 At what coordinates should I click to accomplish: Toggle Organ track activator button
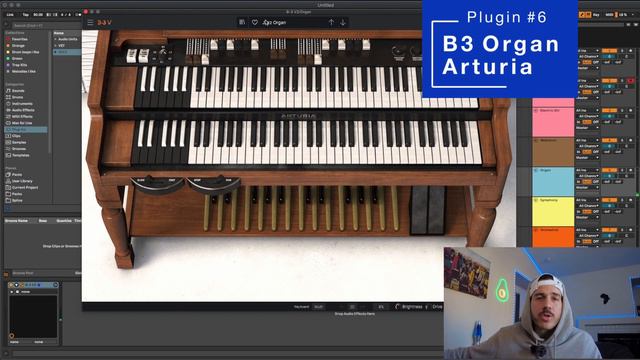coord(609,170)
